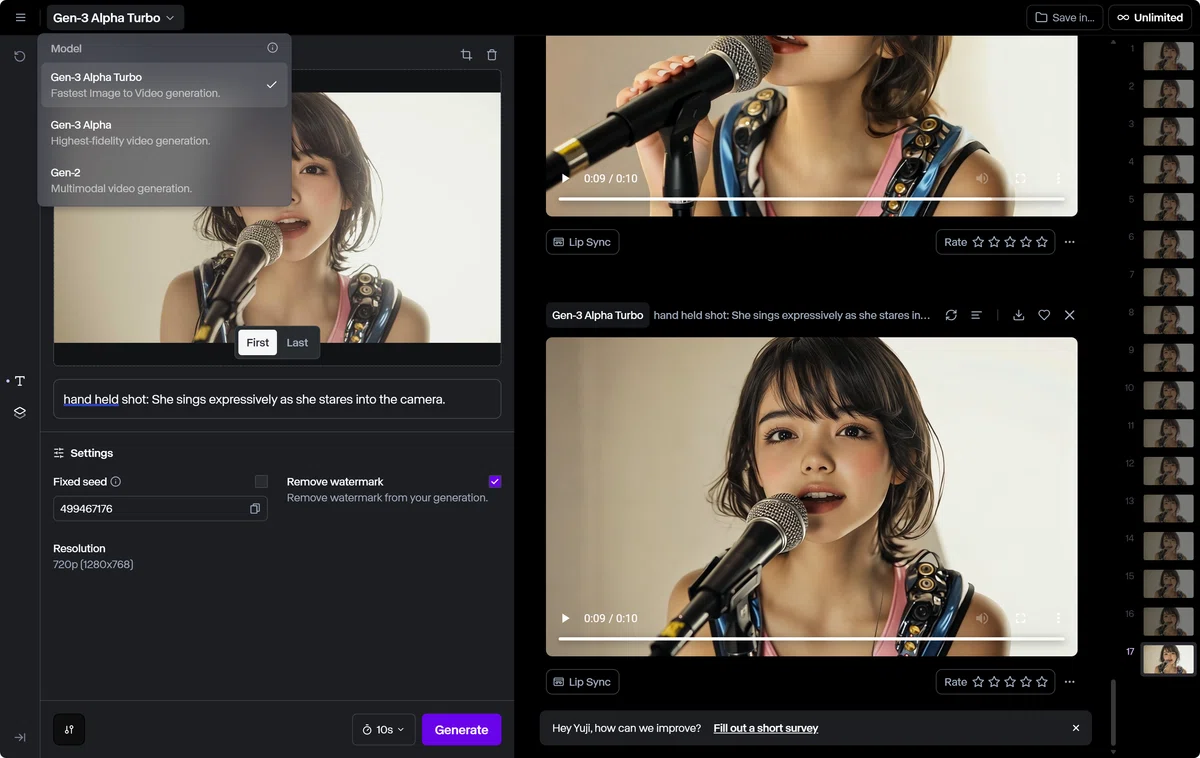Enter fullscreen on the lower video
The image size is (1200, 758).
[1020, 618]
